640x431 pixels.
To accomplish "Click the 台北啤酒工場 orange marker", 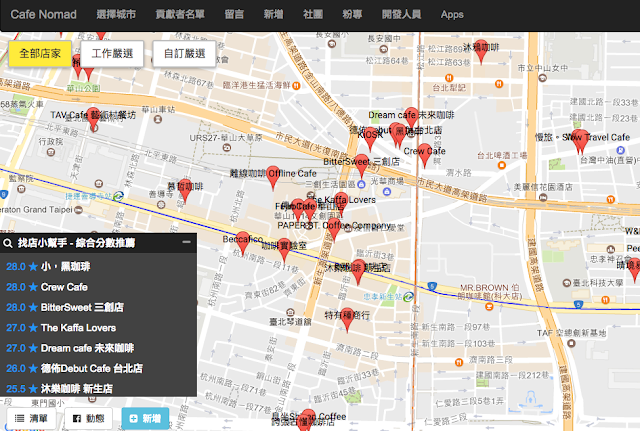I will (x=502, y=165).
